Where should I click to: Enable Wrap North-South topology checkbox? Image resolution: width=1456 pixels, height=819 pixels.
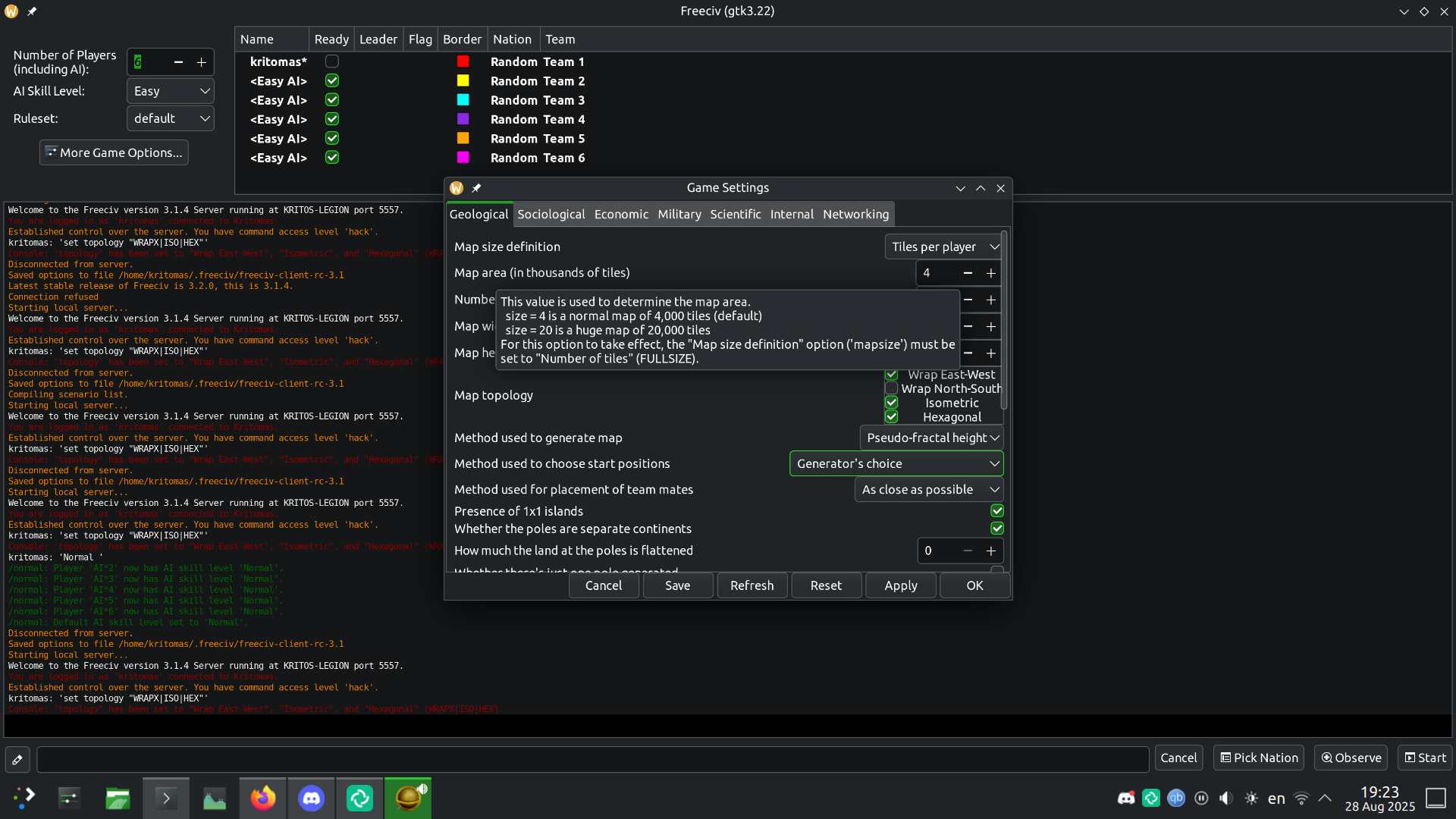coord(892,388)
